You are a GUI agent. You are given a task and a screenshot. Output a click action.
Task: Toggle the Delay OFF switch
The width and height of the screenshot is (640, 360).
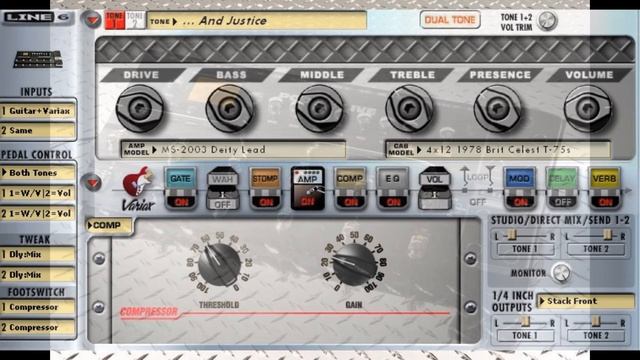(562, 202)
